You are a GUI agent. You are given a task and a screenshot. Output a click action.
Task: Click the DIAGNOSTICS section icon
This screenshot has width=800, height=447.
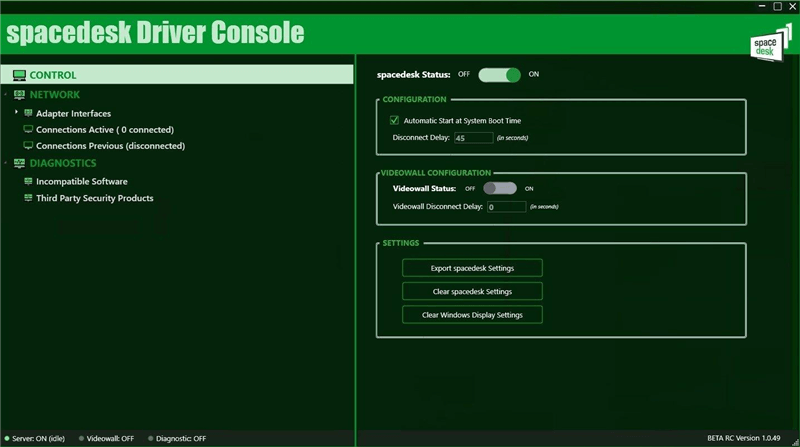(19, 163)
